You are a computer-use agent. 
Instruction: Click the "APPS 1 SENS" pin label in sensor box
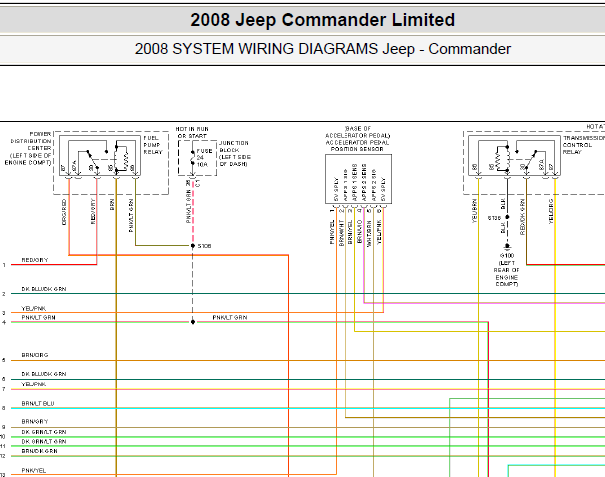click(355, 183)
